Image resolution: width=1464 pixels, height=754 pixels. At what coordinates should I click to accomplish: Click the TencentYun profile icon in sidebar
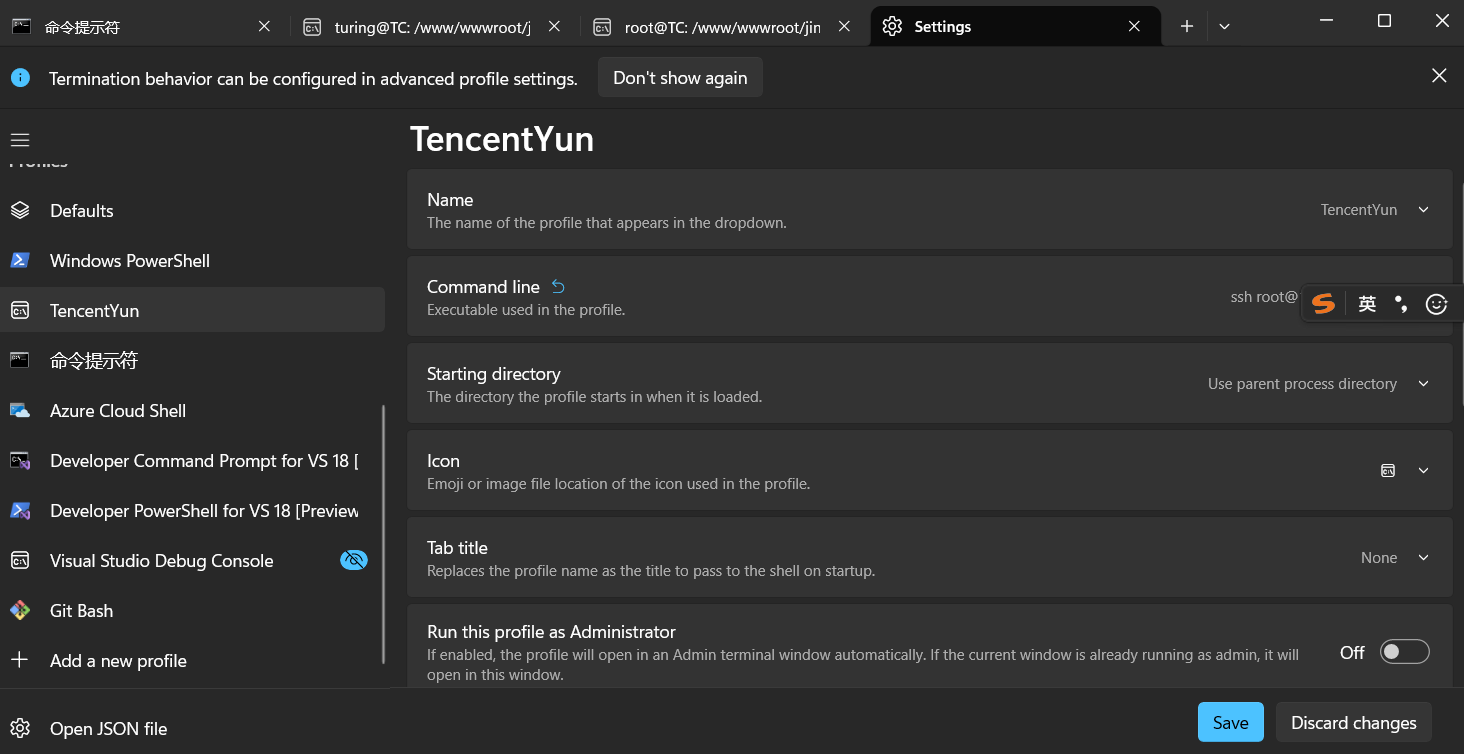20,311
